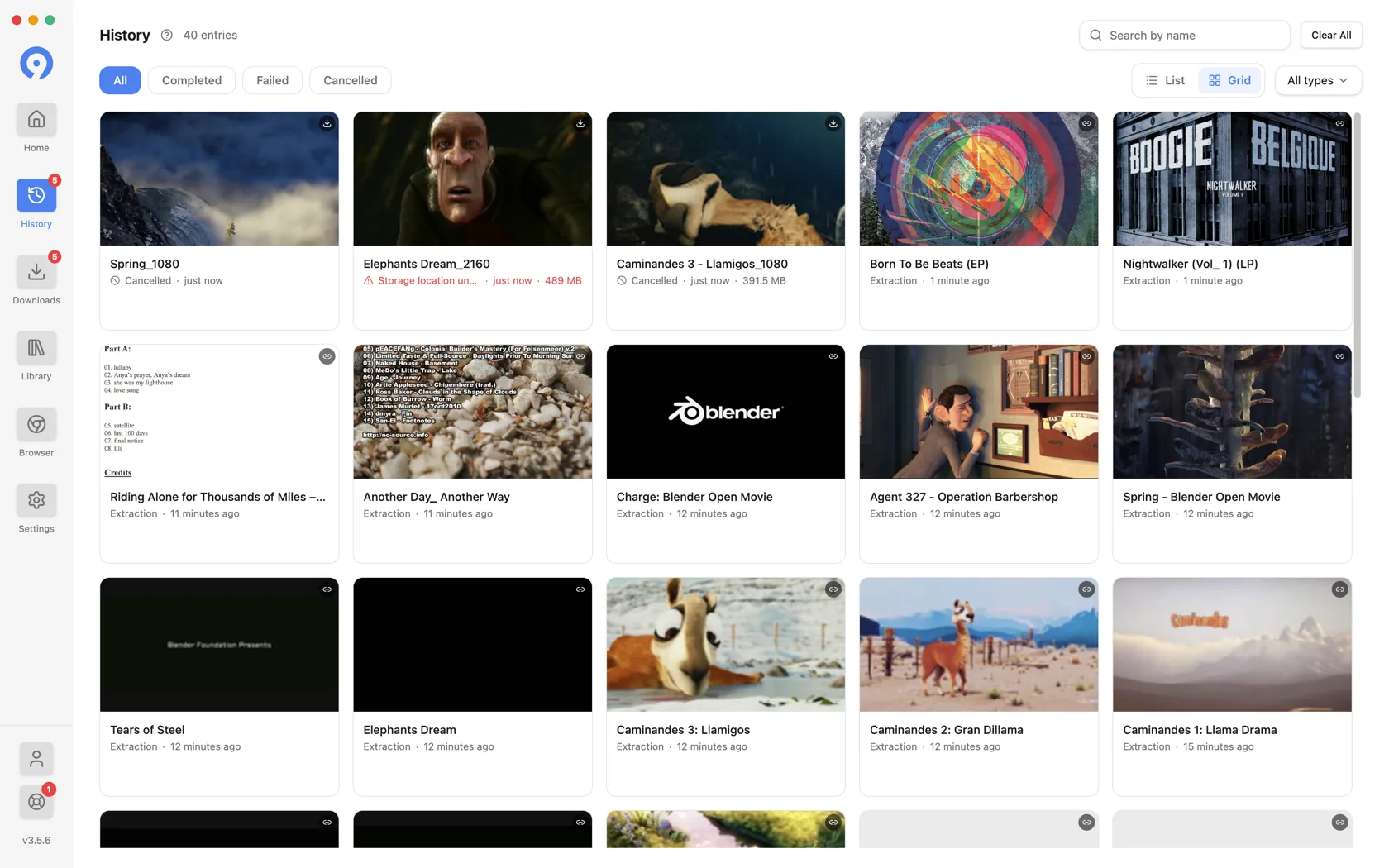Click the link icon on Riding Alone card
Image resolution: width=1389 pixels, height=868 pixels.
[x=327, y=356]
